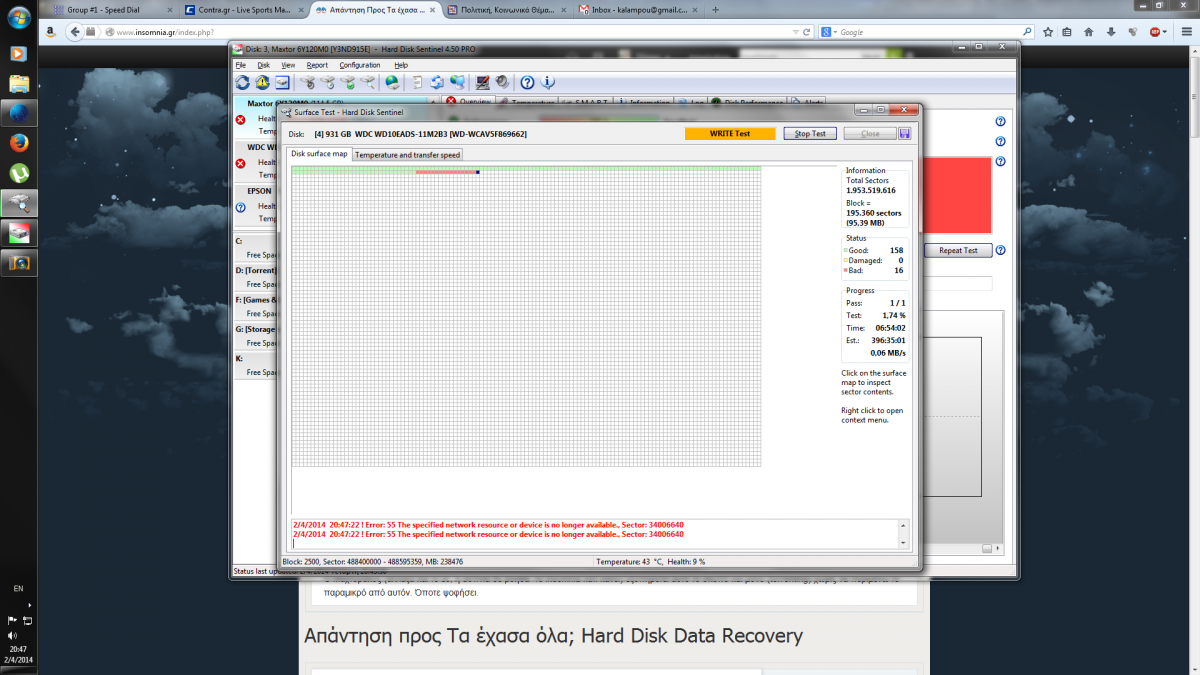
Task: Open the Help menu in Hard Disk Sentinel
Action: coord(401,65)
